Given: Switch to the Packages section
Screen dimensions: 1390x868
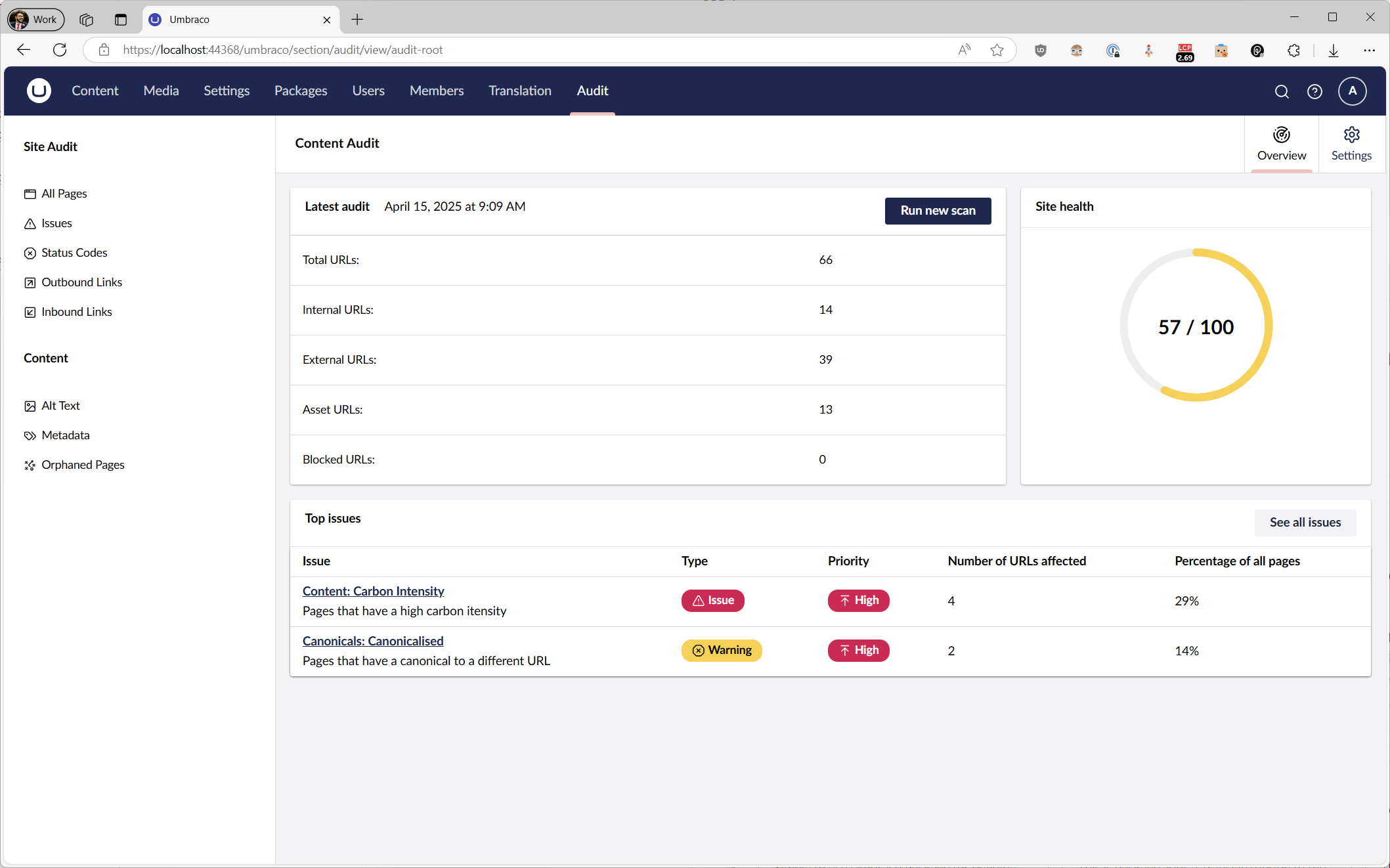Looking at the screenshot, I should (300, 91).
